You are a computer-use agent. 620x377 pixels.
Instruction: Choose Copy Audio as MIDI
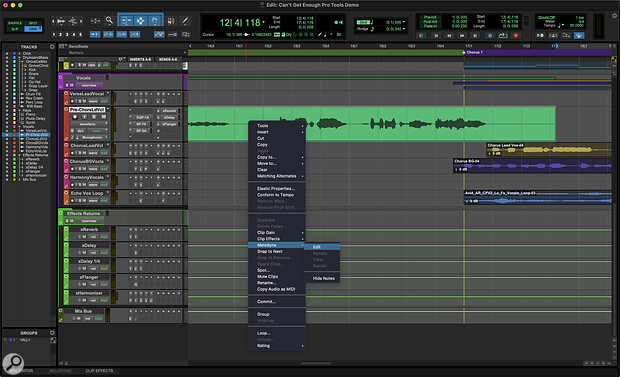[x=277, y=289]
